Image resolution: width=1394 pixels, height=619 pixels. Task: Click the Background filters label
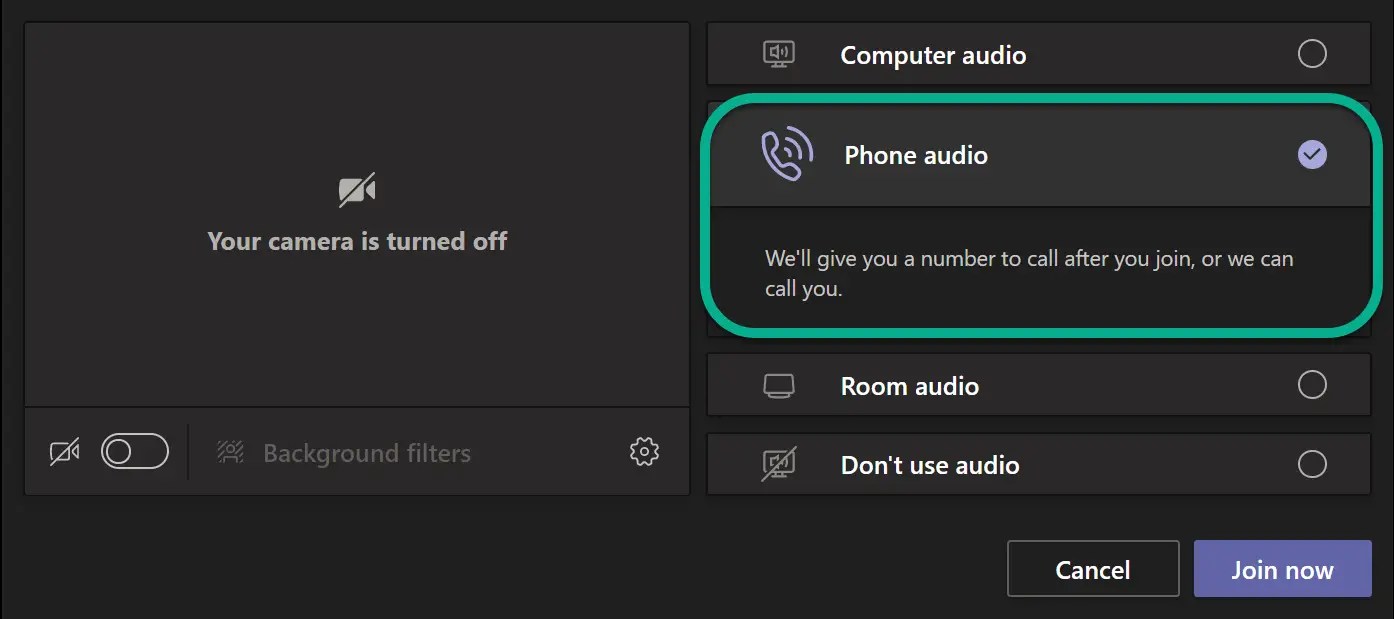coord(366,453)
